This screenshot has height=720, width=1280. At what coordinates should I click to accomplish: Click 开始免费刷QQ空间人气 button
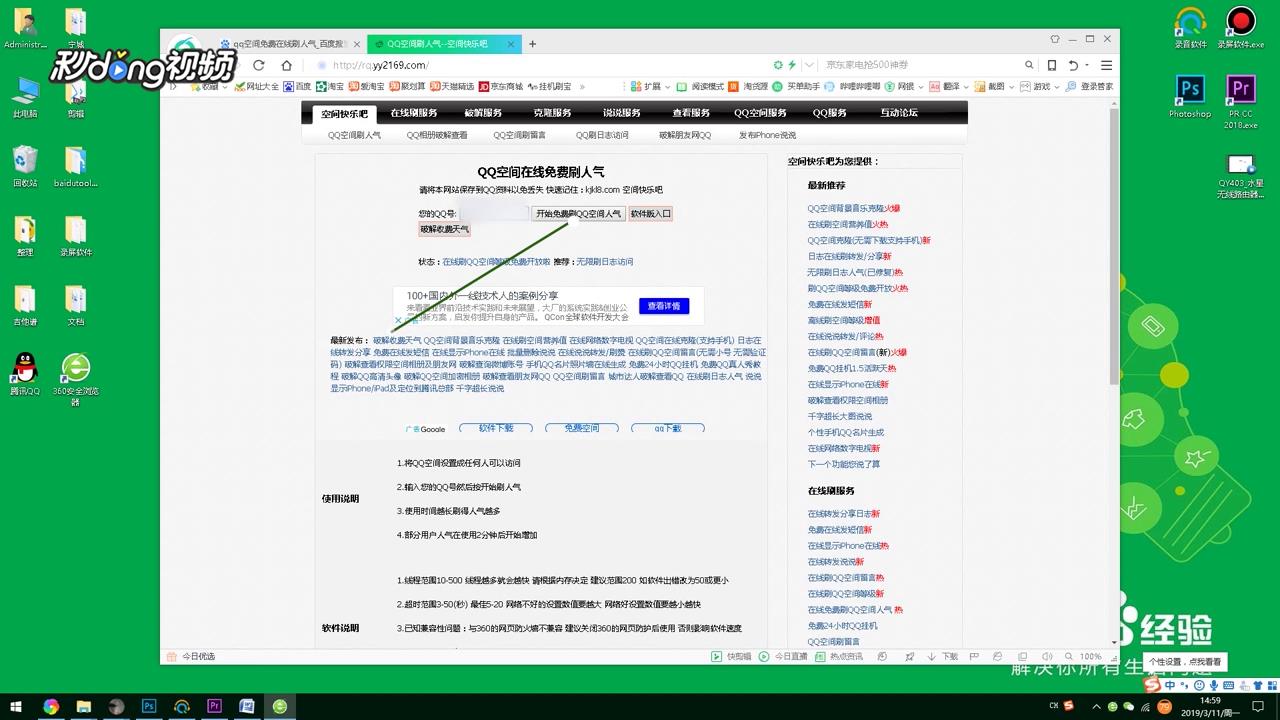coord(579,213)
